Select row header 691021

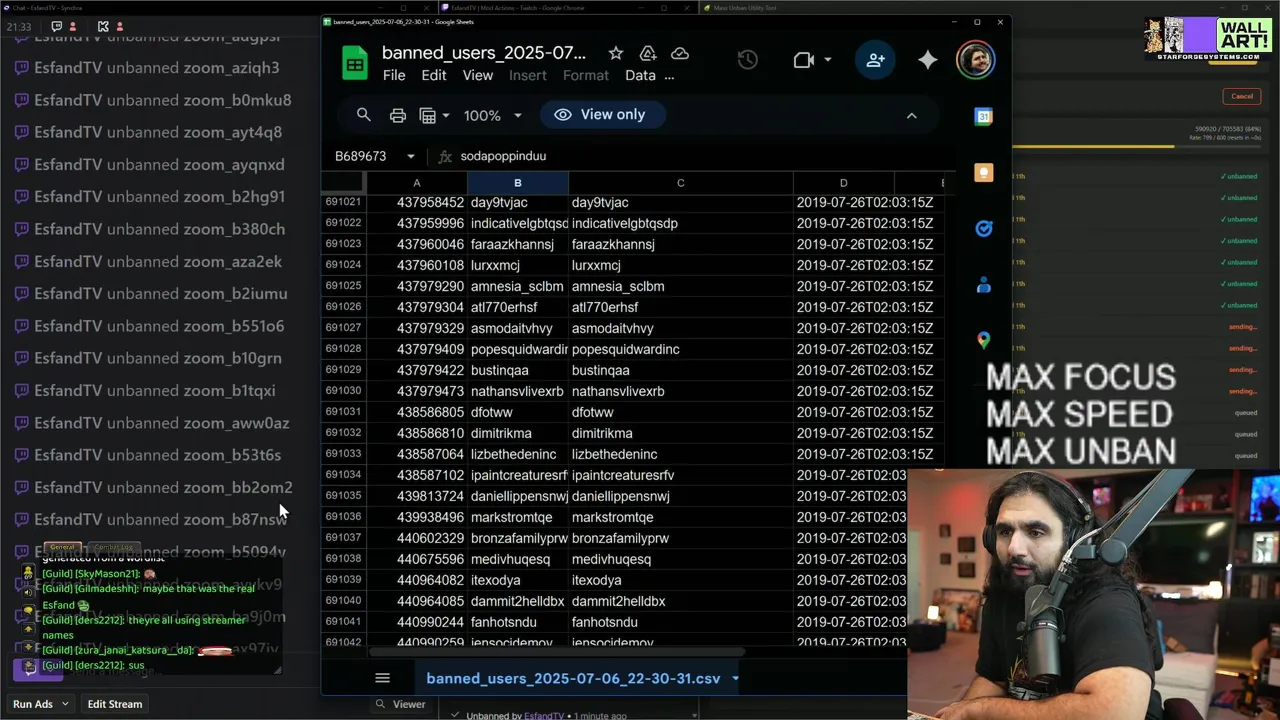[343, 202]
